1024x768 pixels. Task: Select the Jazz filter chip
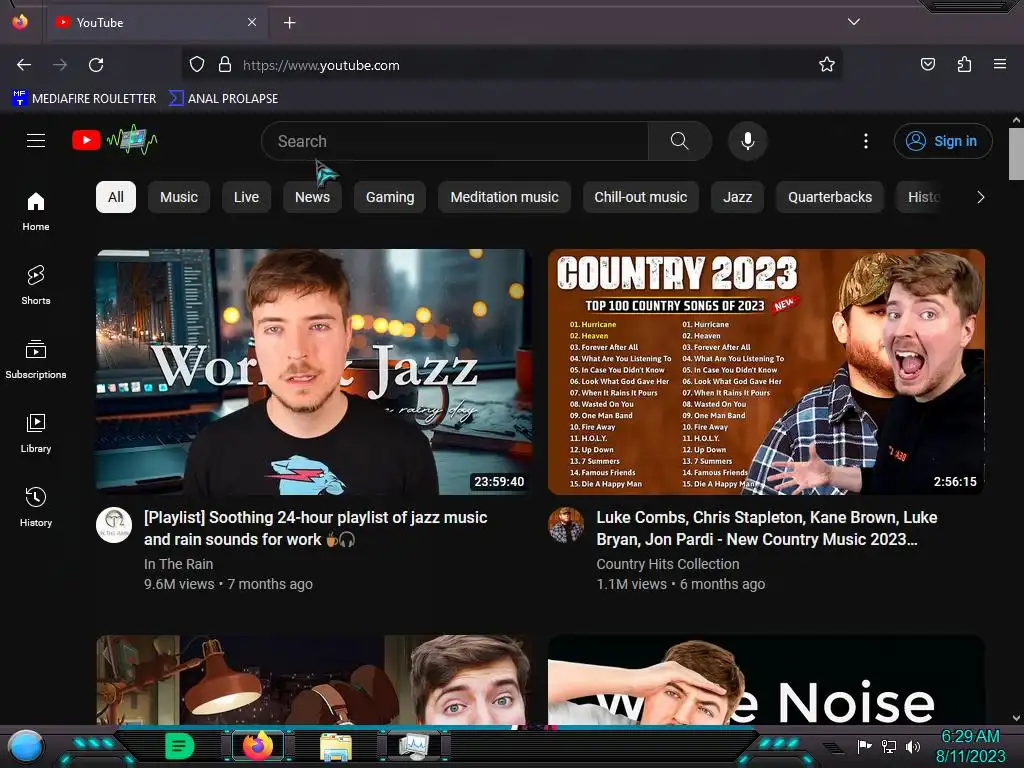point(737,197)
